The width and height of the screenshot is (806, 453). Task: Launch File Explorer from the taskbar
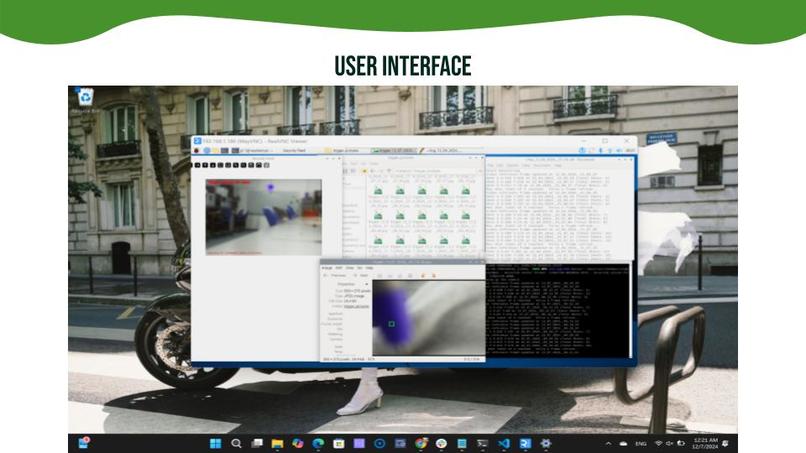277,443
